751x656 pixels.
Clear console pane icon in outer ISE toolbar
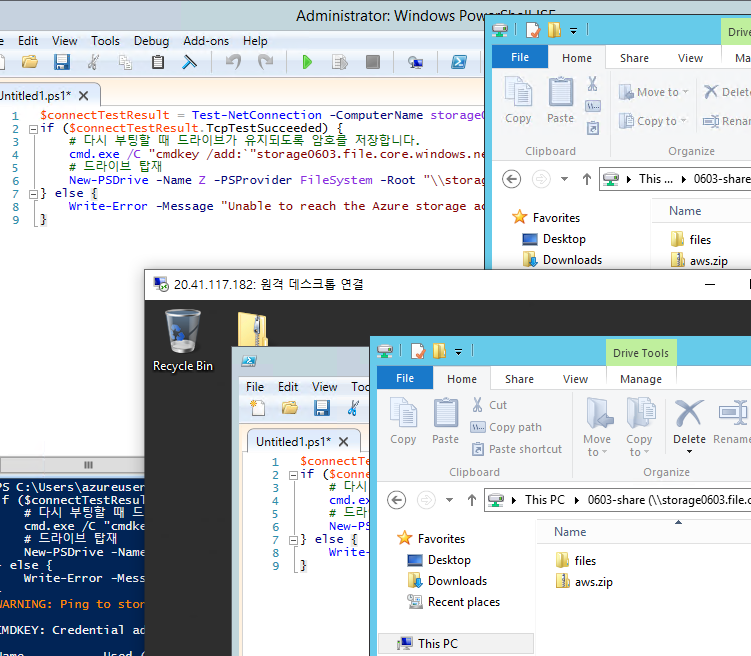[189, 62]
